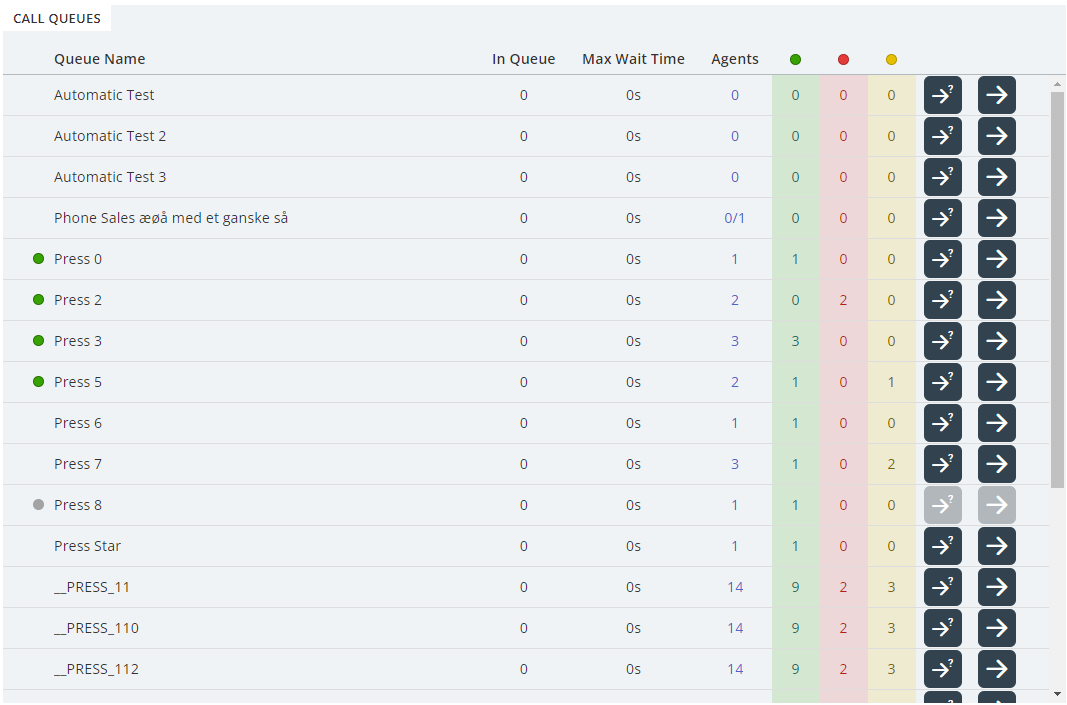This screenshot has height=705, width=1067.
Task: Click the blind transfer arrow for __PRESS_112
Action: coord(996,669)
